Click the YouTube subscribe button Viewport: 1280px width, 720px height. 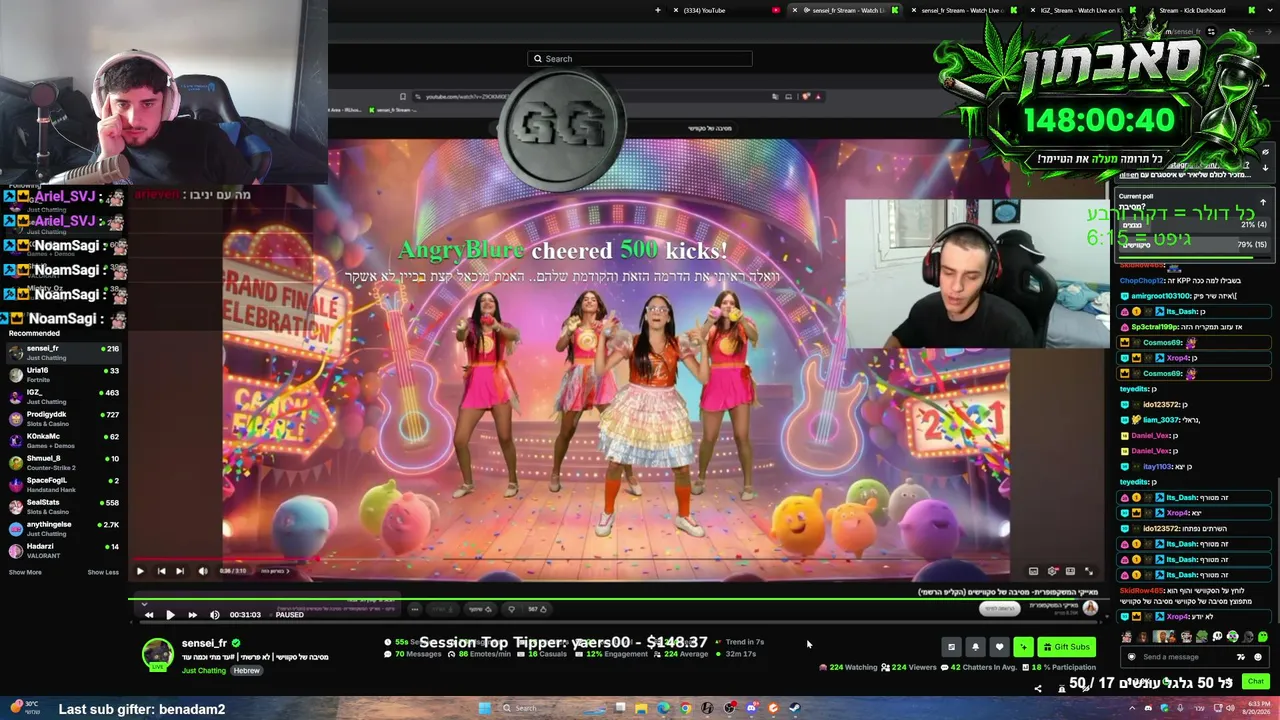click(999, 608)
